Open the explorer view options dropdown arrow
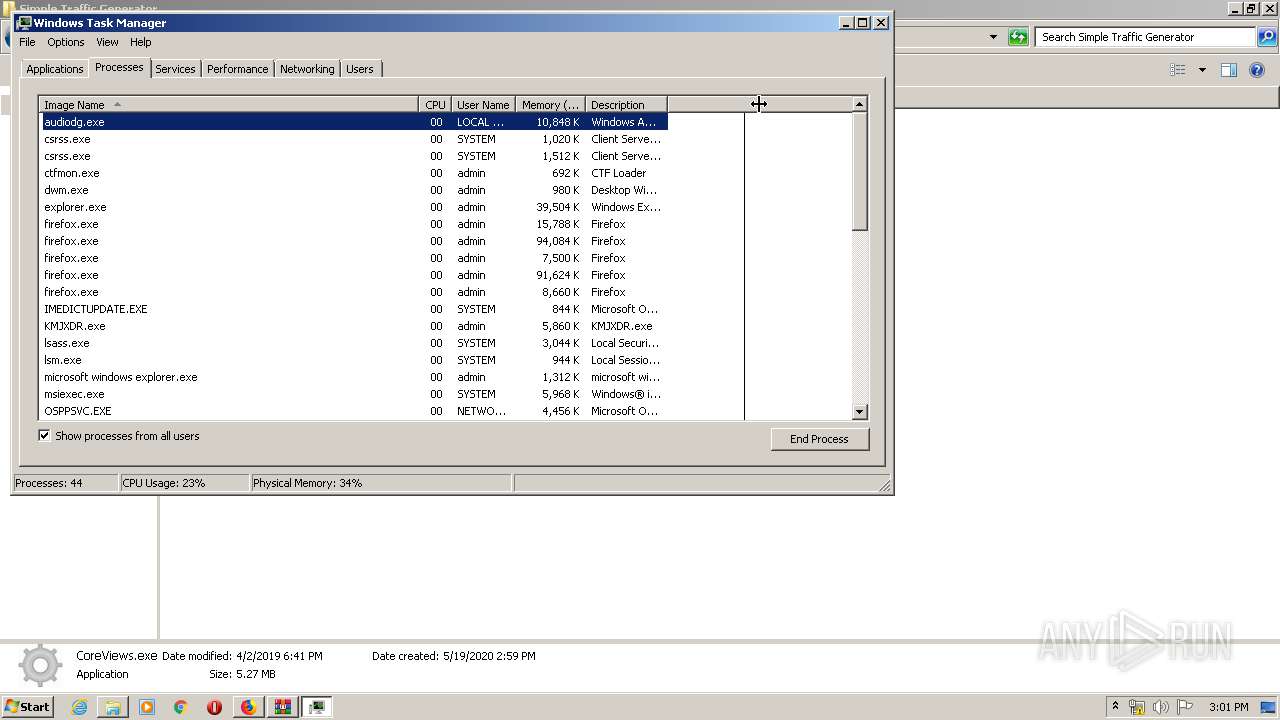 1202,70
